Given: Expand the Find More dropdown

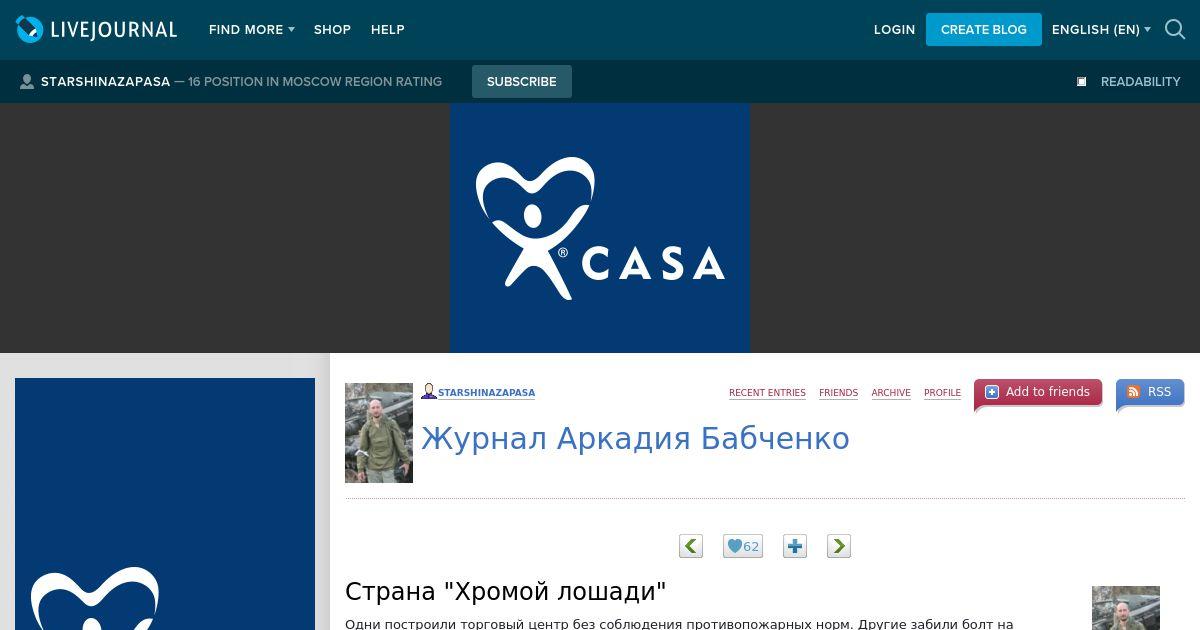Looking at the screenshot, I should click(x=252, y=30).
